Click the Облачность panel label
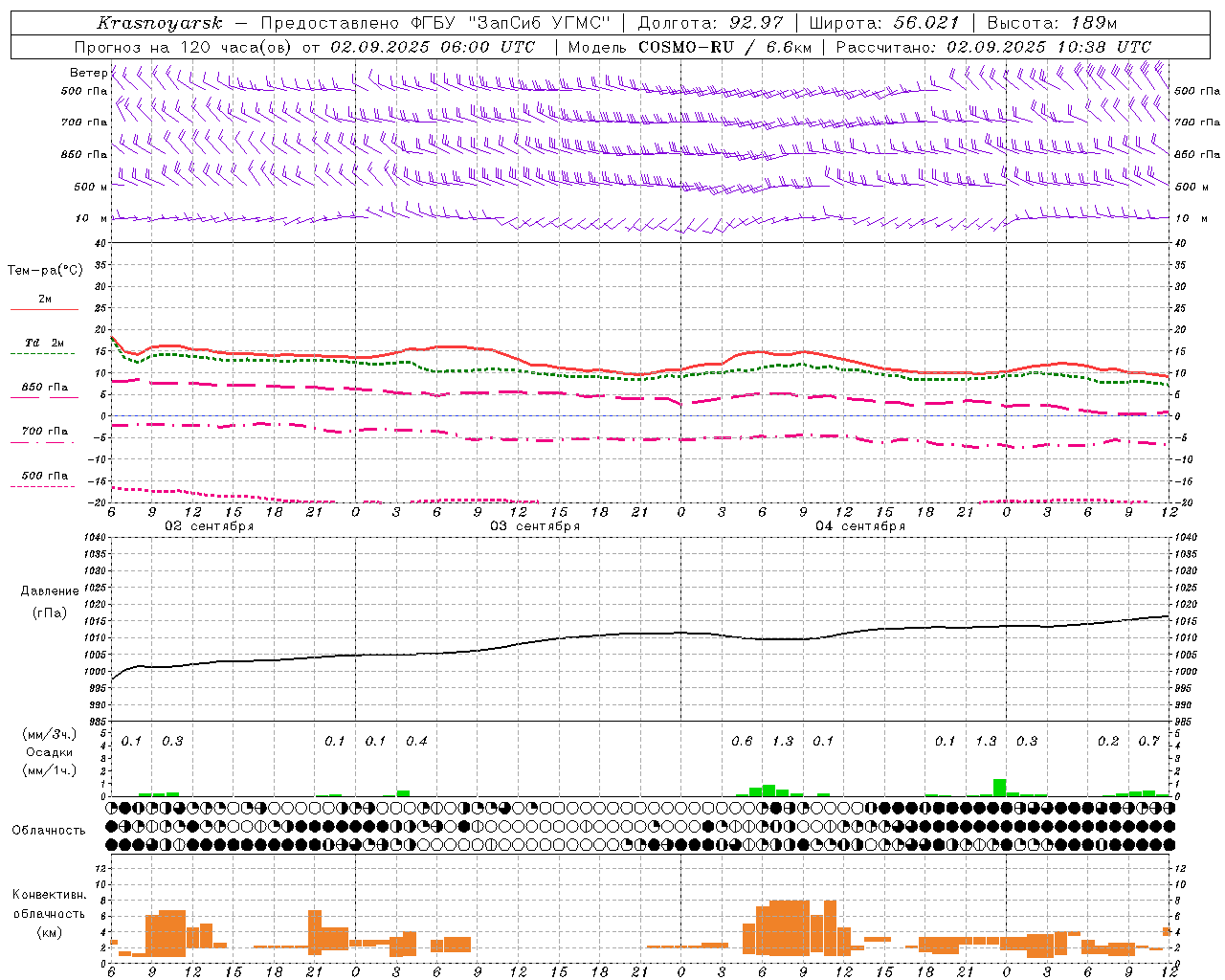This screenshot has height=980, width=1225. pyautogui.click(x=48, y=831)
